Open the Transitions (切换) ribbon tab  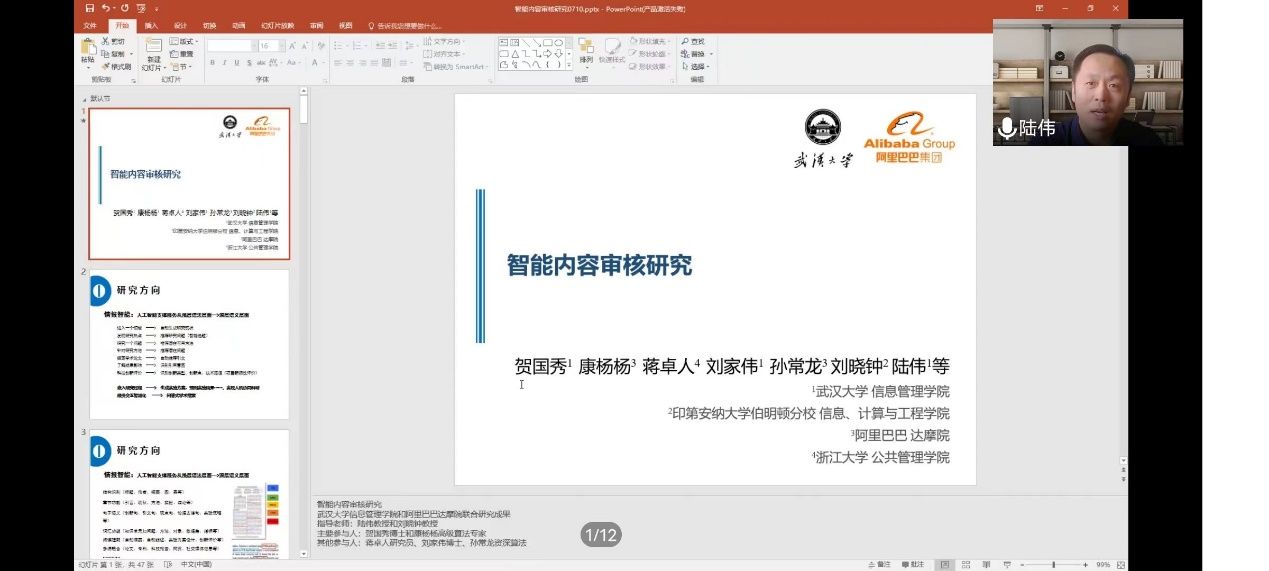209,25
